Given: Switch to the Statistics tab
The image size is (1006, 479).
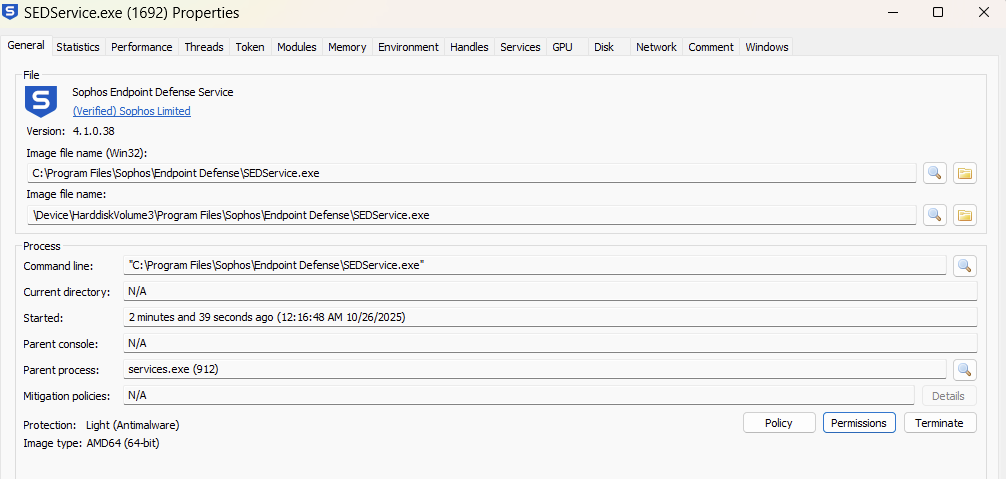Looking at the screenshot, I should 78,47.
